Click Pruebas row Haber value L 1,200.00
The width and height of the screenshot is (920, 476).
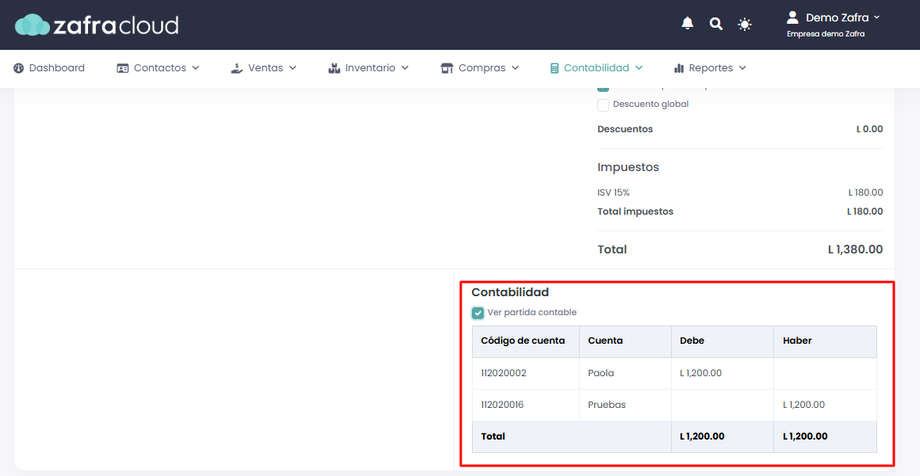[x=804, y=405]
